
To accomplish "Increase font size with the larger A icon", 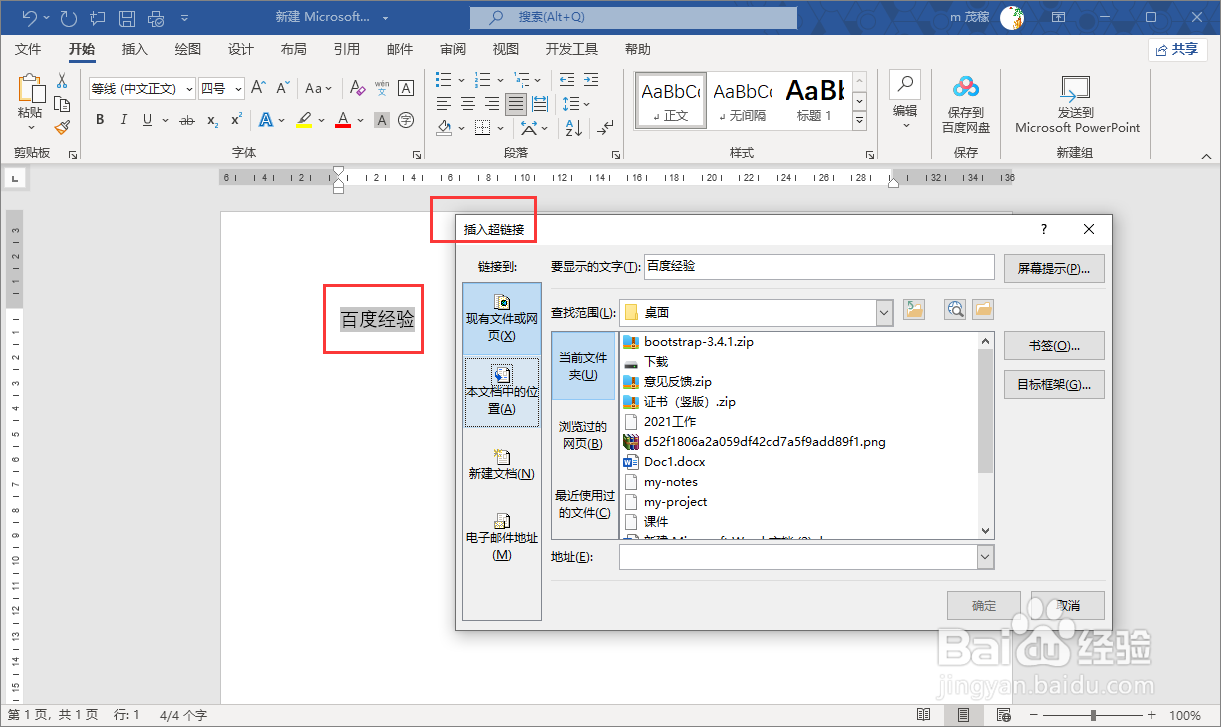I will pos(258,88).
